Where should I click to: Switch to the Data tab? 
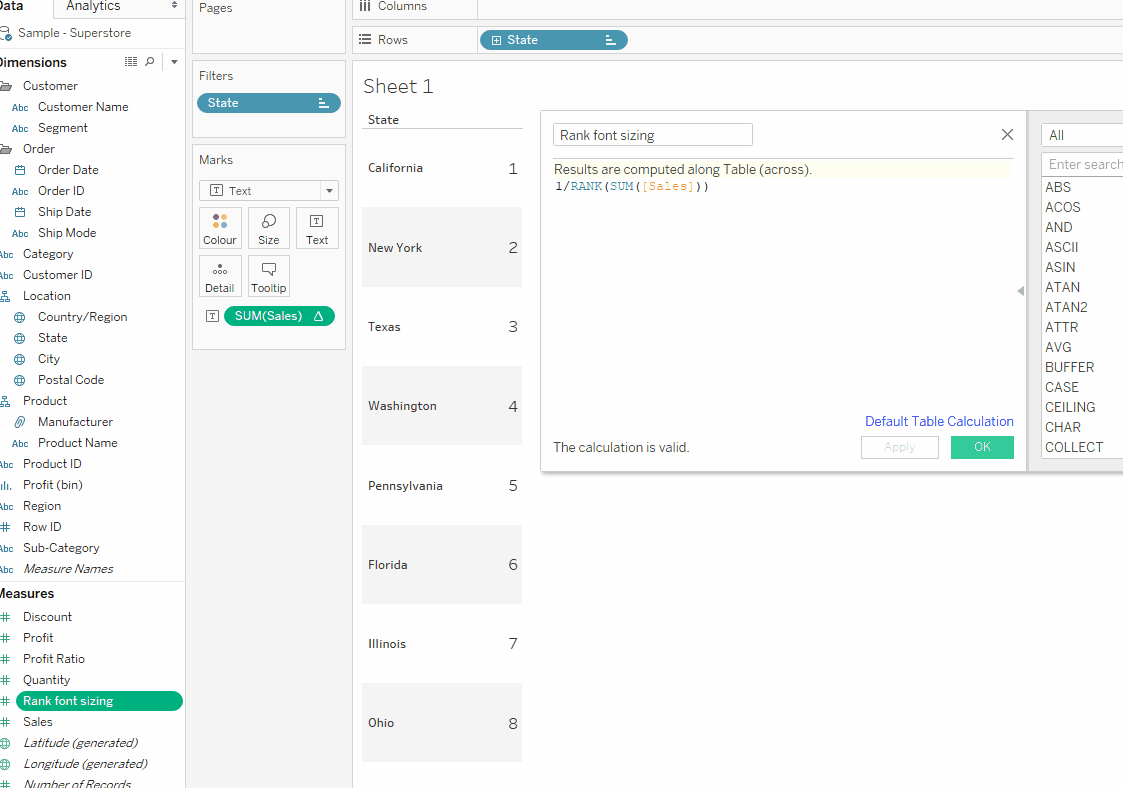(x=12, y=7)
